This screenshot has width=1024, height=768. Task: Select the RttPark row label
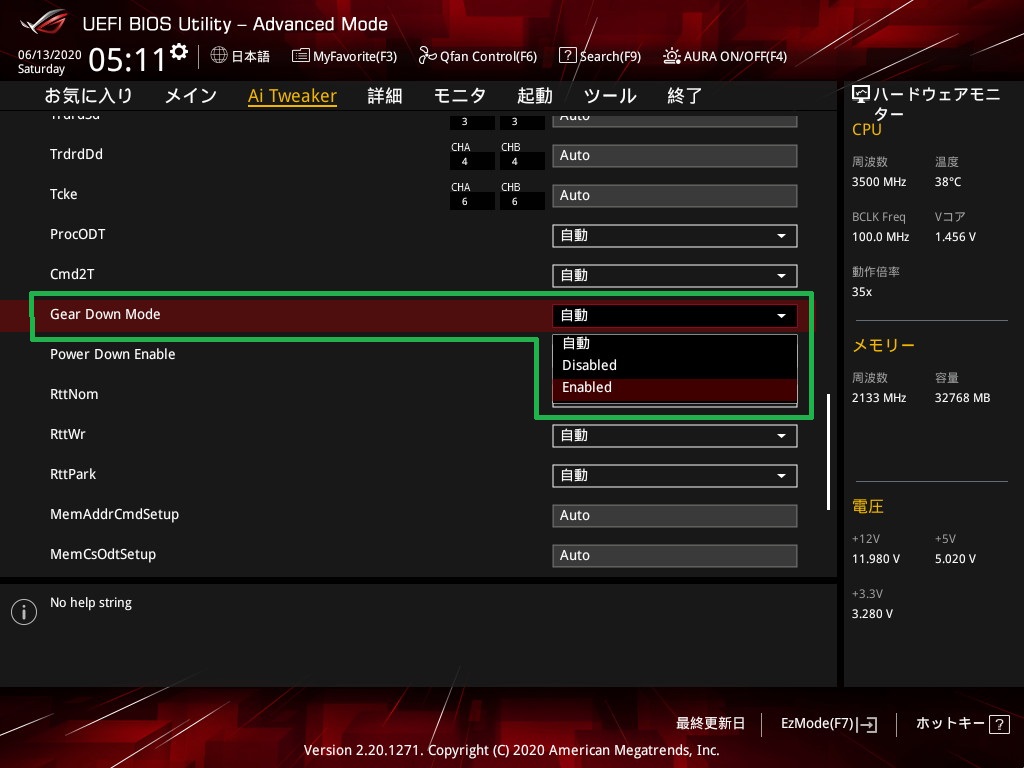(x=72, y=474)
